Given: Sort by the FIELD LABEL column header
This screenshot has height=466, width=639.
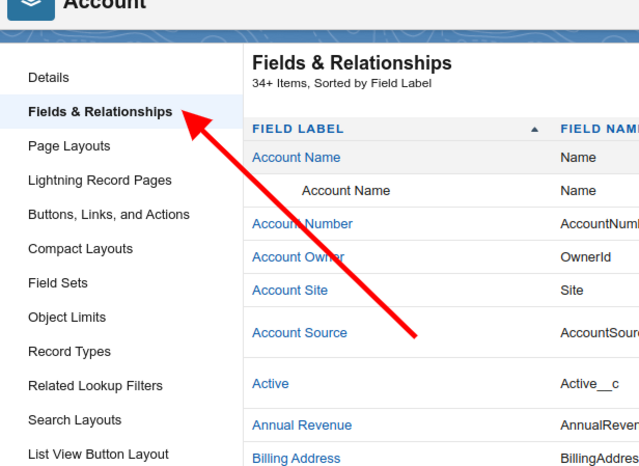Looking at the screenshot, I should coord(298,129).
